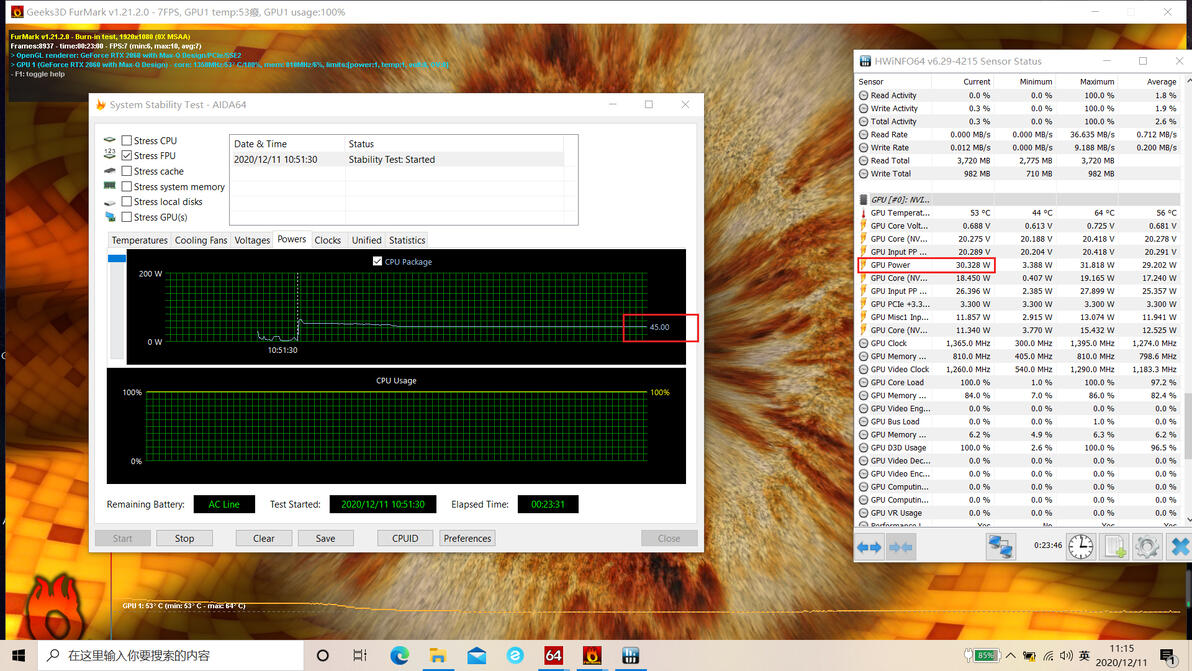Select the GPU Power sensor row
Image resolution: width=1192 pixels, height=671 pixels.
(x=1019, y=265)
